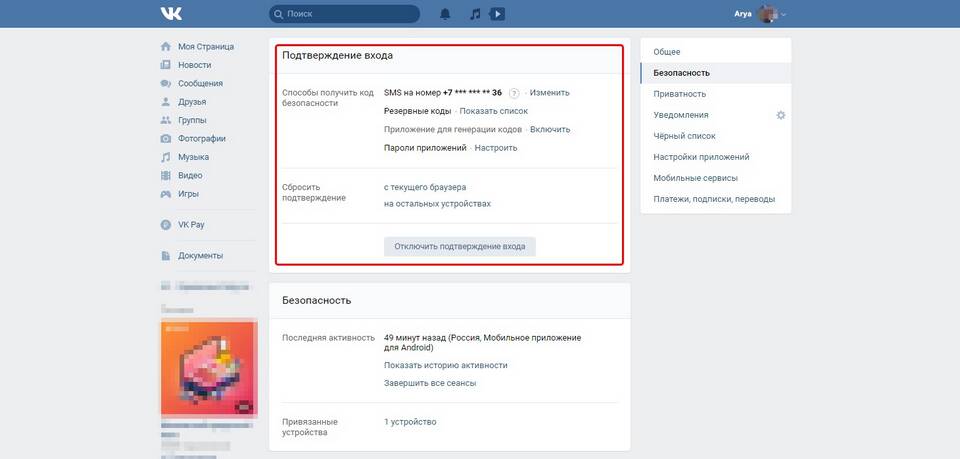Click the 49 минут назад activity text

point(482,343)
